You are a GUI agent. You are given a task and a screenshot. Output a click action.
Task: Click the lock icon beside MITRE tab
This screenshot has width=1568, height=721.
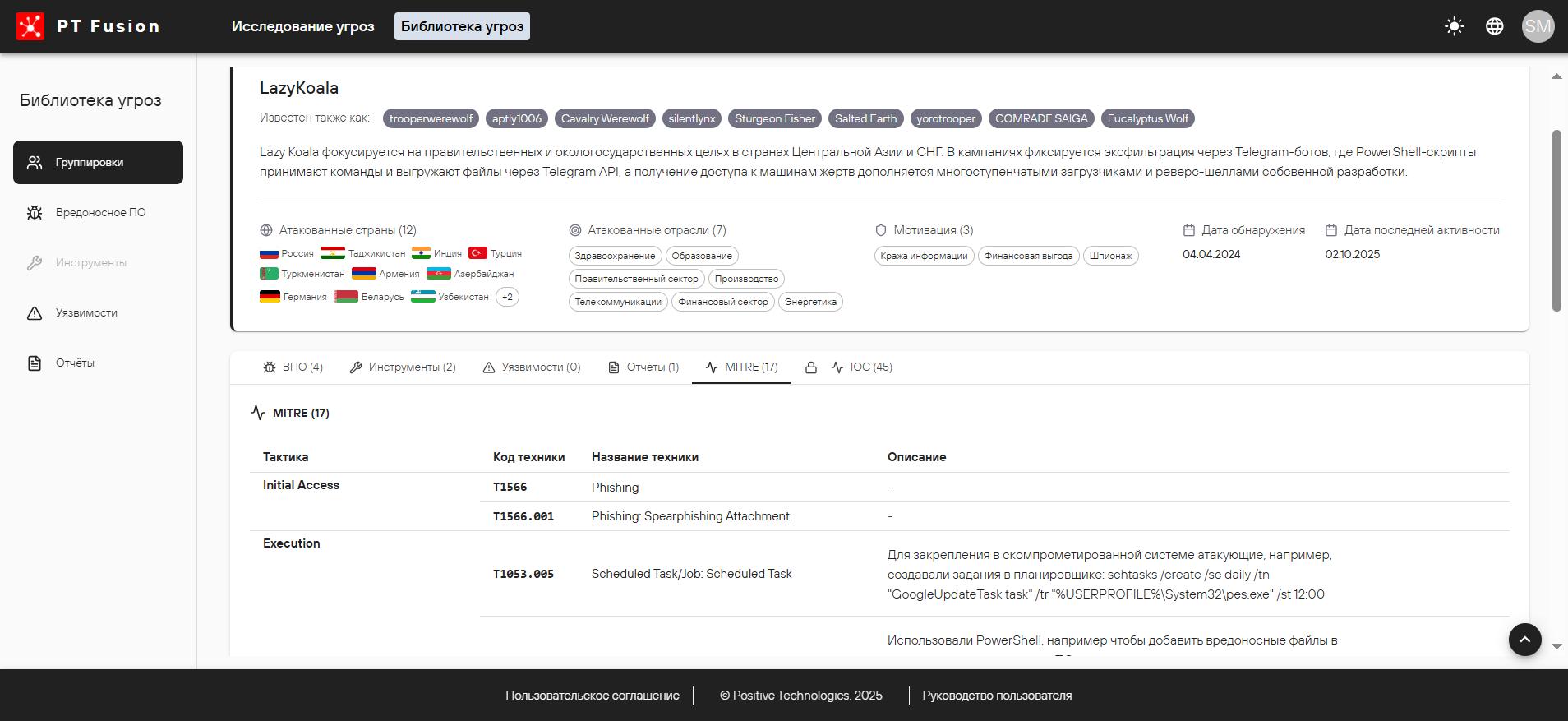(x=810, y=367)
